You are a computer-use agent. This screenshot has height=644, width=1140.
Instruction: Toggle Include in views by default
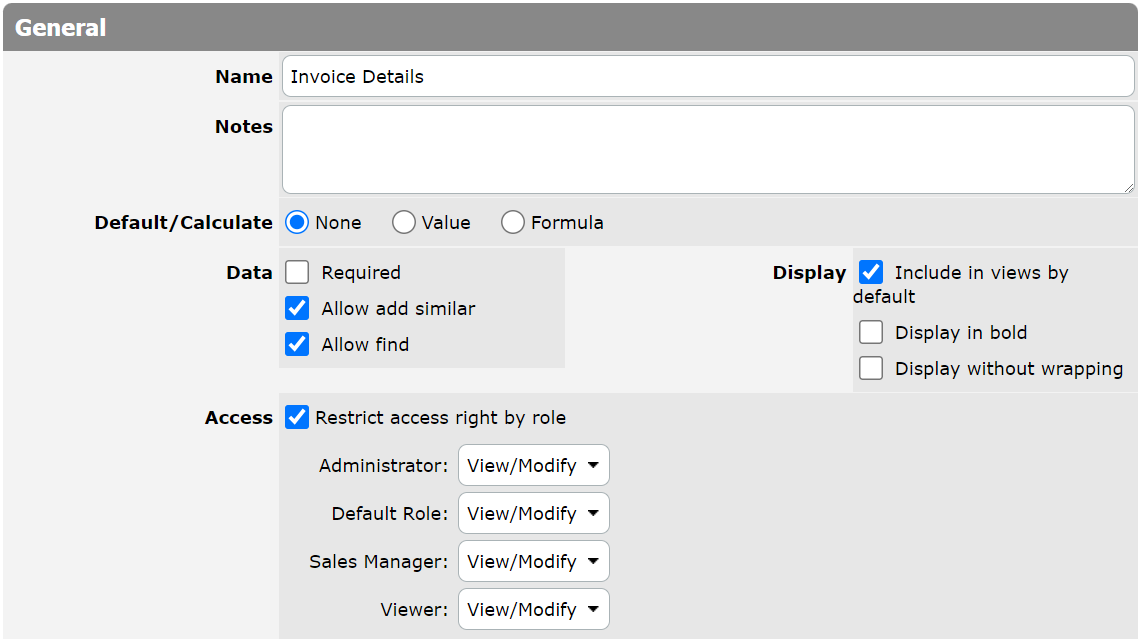coord(871,273)
